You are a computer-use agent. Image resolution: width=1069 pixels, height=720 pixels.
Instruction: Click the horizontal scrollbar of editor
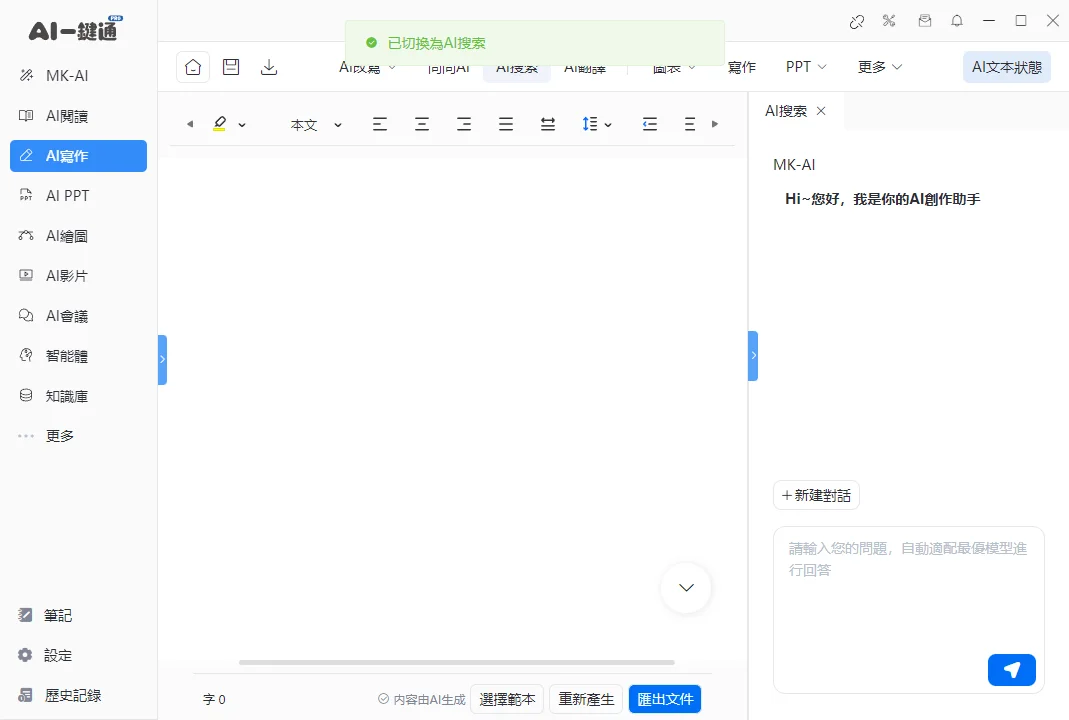tap(457, 662)
